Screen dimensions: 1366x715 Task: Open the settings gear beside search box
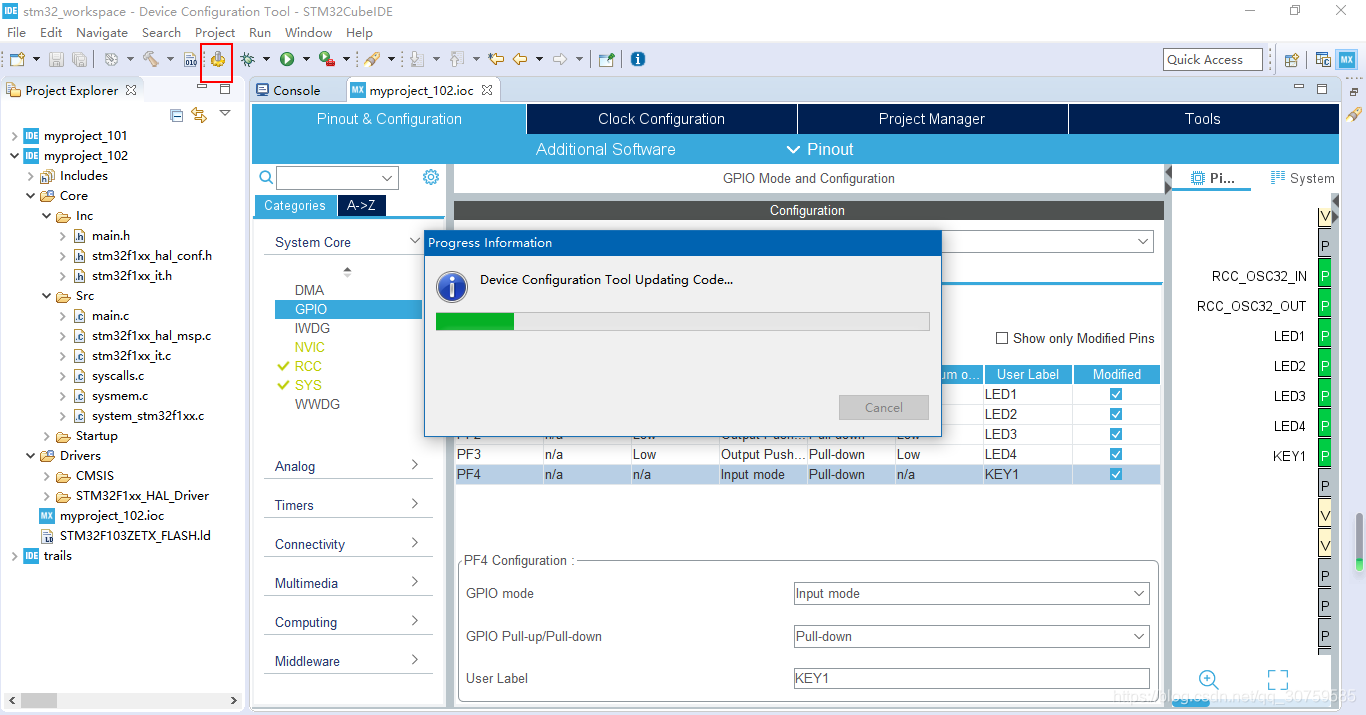click(x=431, y=177)
